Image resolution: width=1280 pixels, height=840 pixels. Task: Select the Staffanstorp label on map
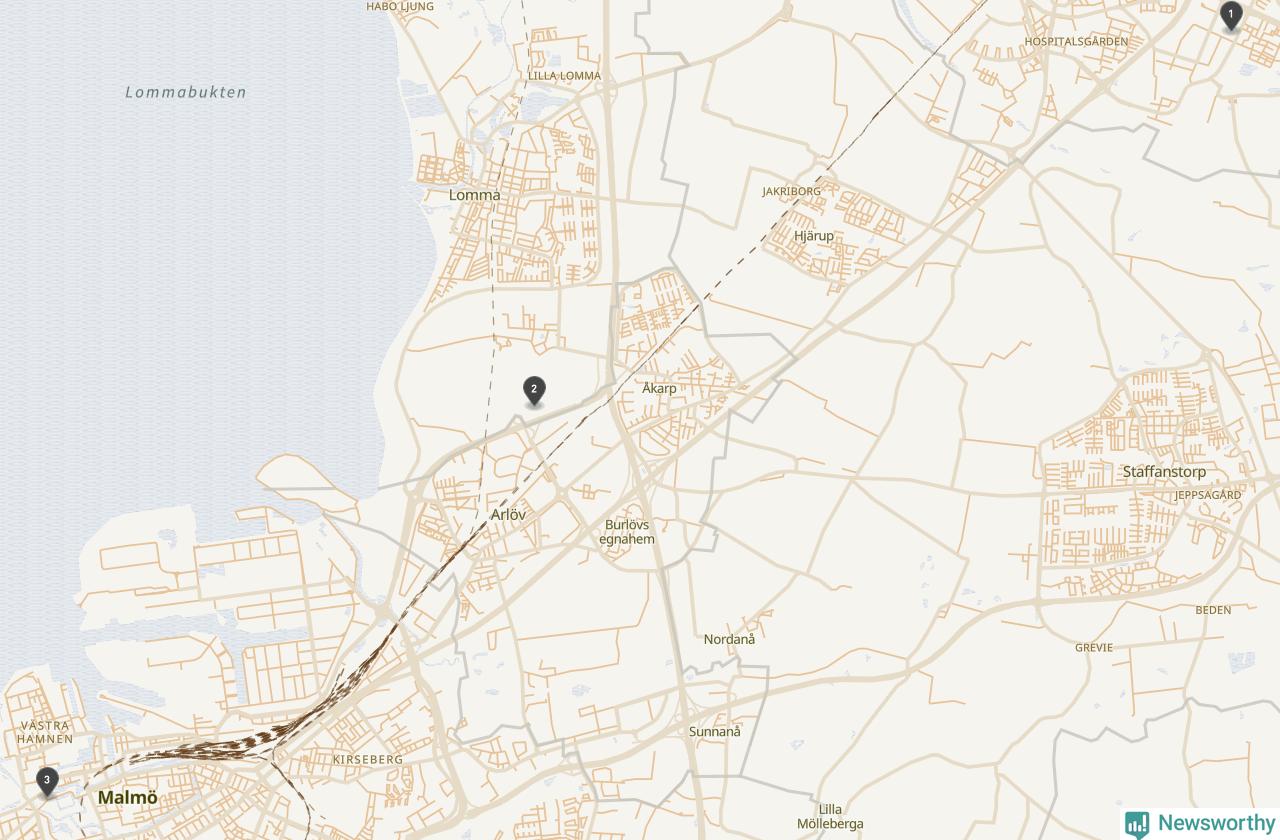[x=1164, y=472]
